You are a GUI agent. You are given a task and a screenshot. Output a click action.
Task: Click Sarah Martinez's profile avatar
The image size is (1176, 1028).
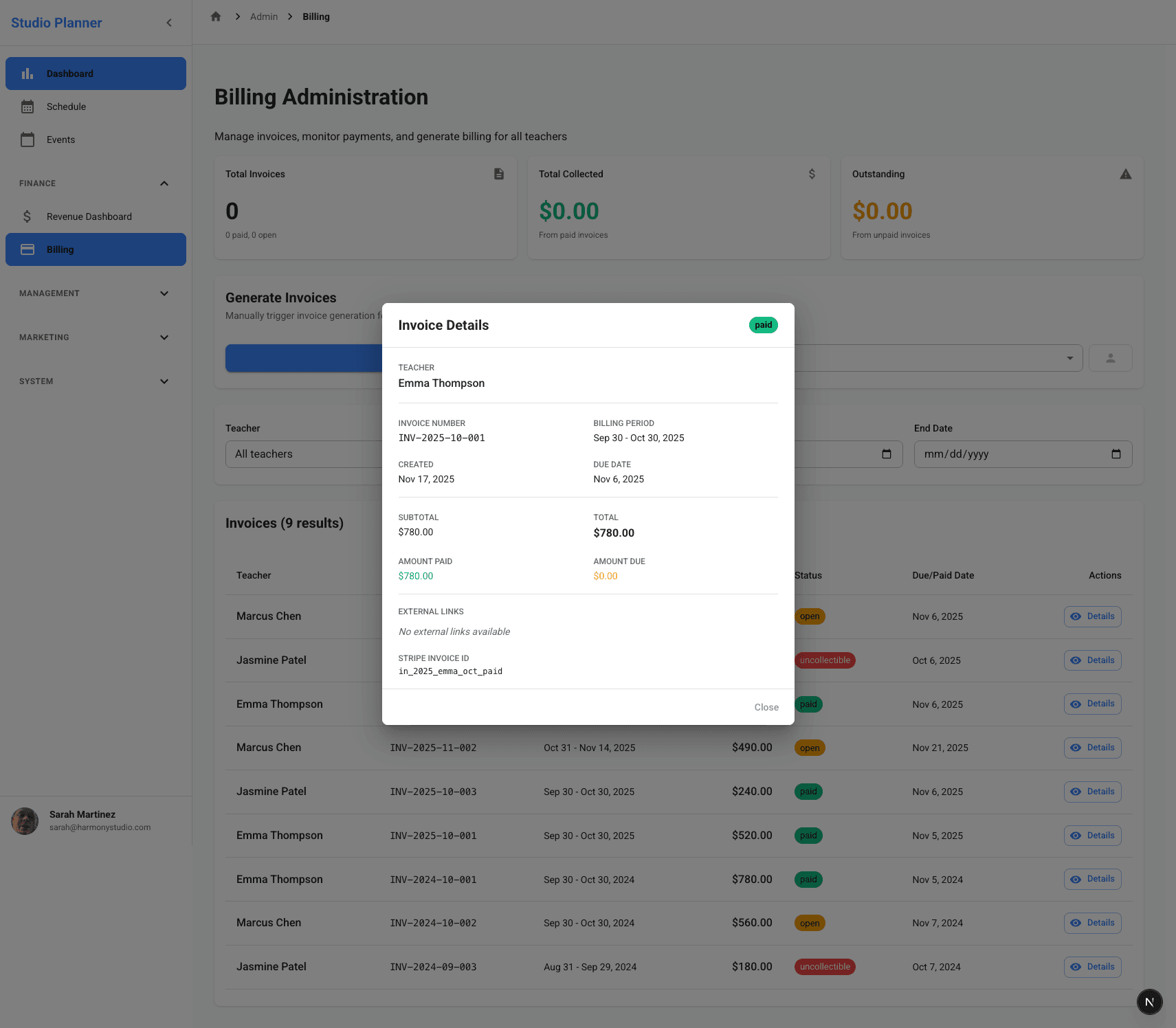point(25,820)
